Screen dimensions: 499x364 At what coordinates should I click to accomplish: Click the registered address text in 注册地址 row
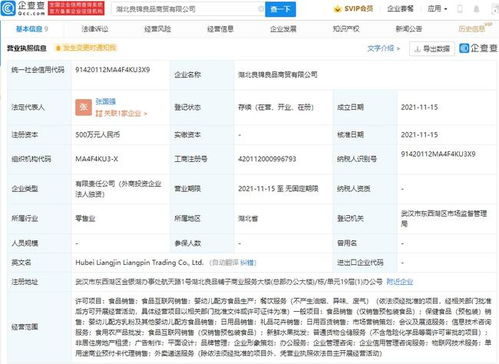coord(229,282)
